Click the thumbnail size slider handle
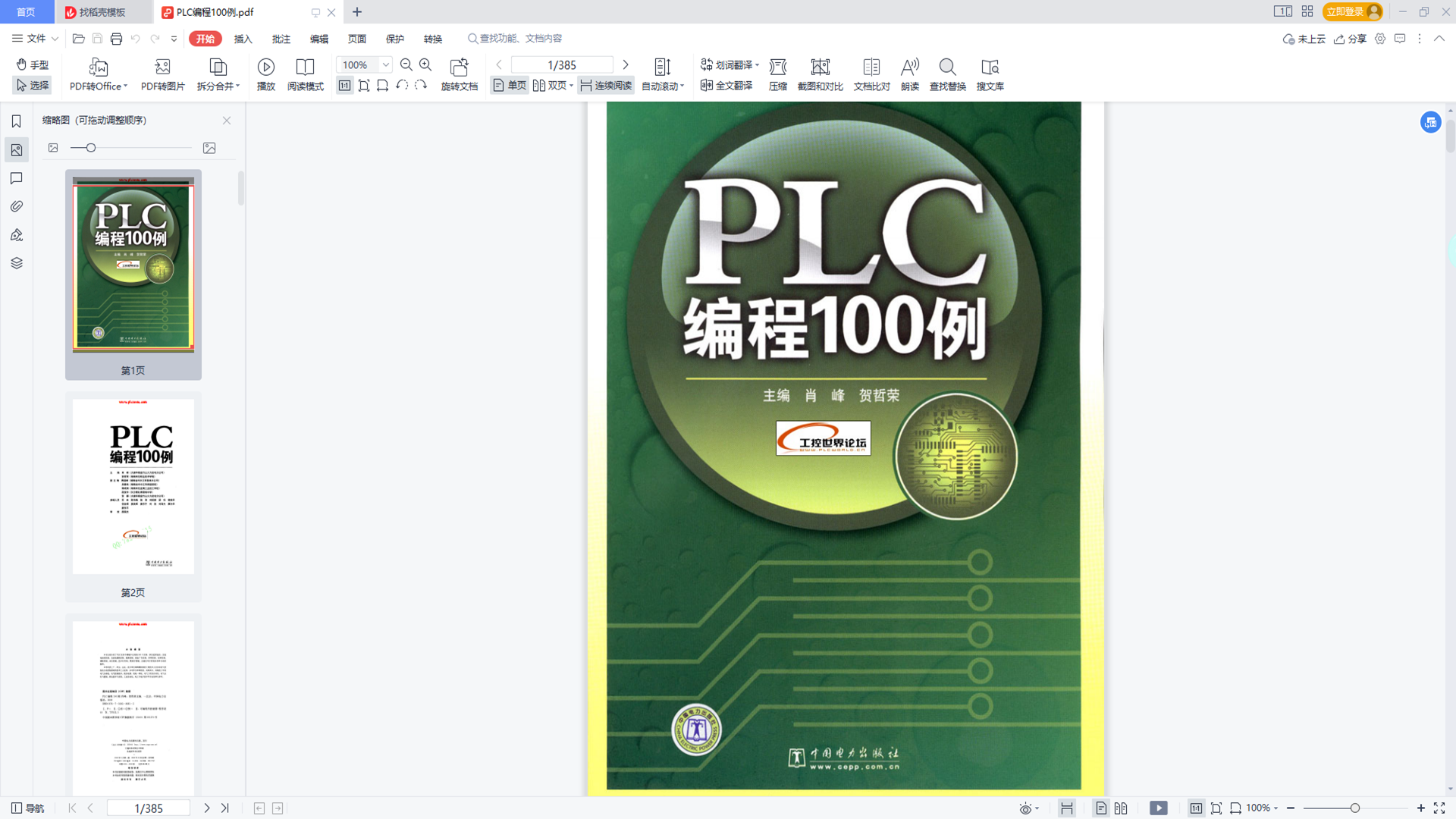 91,148
